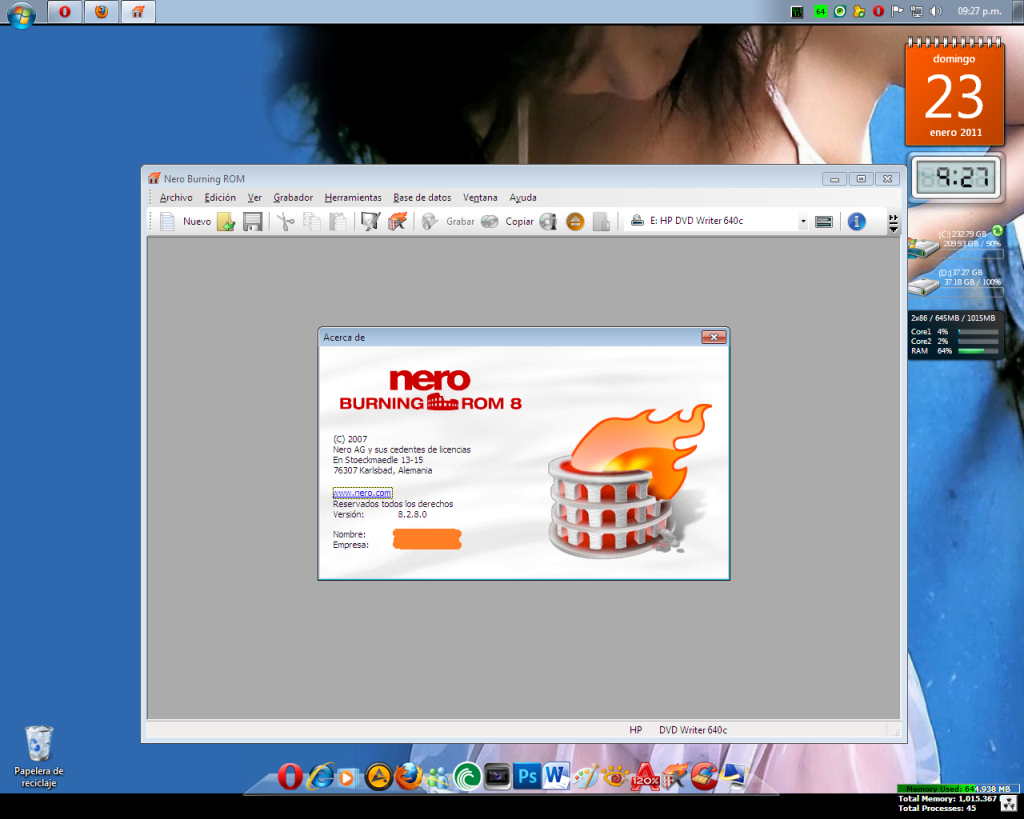Launch Photoshop from the dock
Image resolution: width=1024 pixels, height=819 pixels.
(526, 777)
